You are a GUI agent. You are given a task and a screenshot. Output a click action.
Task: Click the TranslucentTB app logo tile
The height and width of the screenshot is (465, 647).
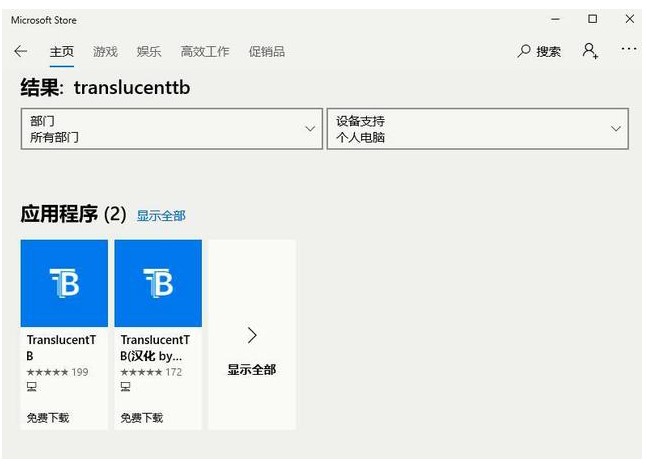(x=64, y=283)
